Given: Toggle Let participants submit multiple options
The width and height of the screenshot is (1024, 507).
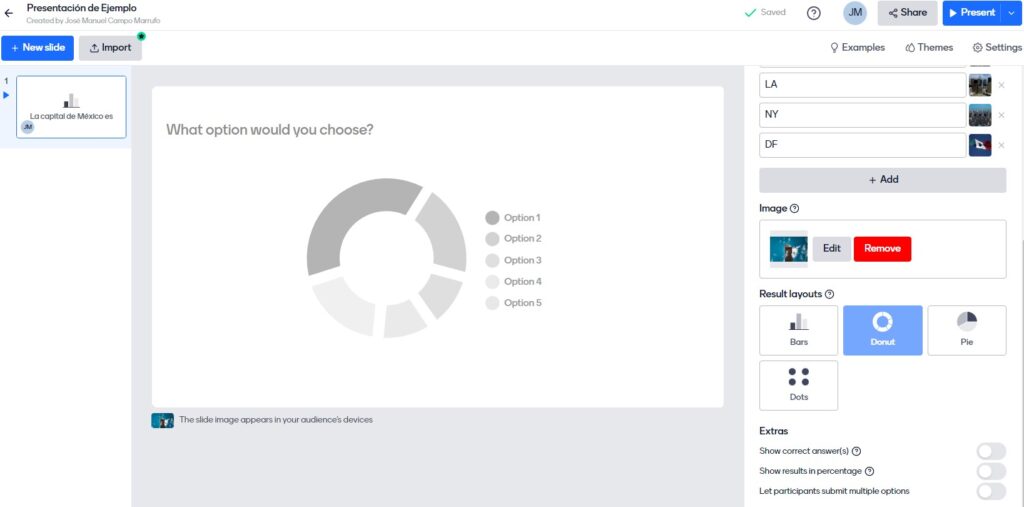Looking at the screenshot, I should 990,491.
